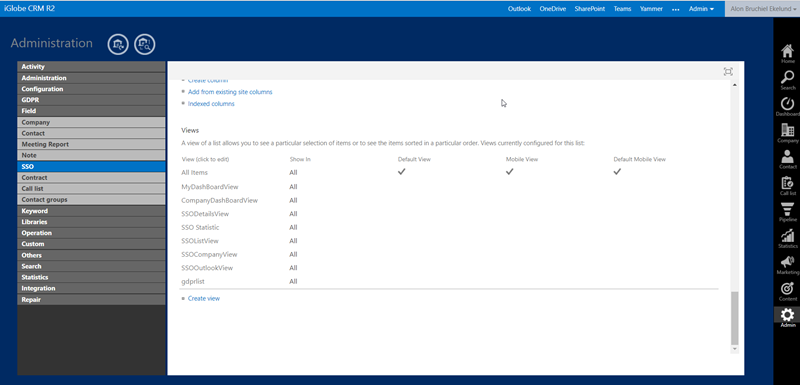The width and height of the screenshot is (800, 385).
Task: Expand the Integration section
Action: [x=91, y=289]
